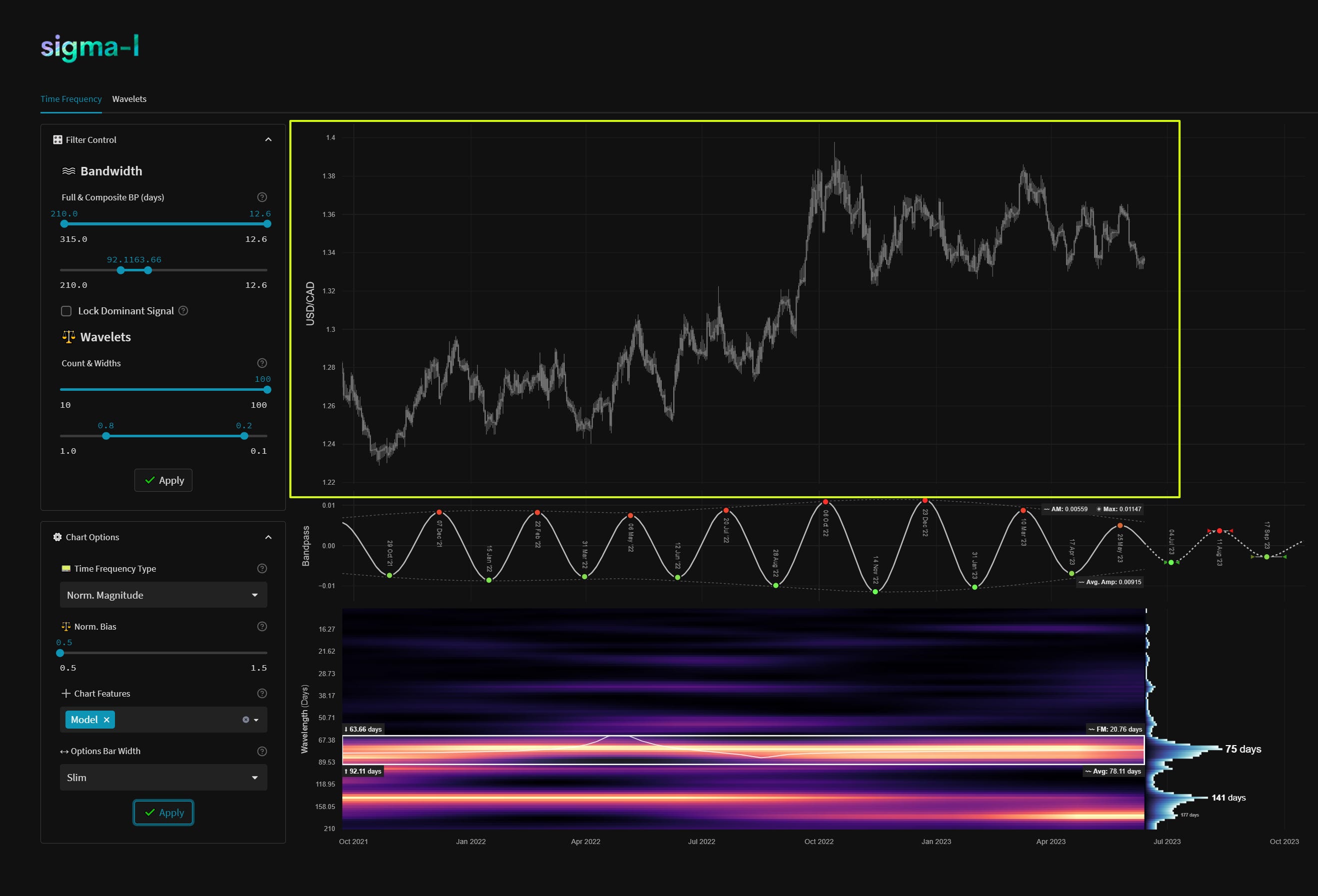The image size is (1318, 896).
Task: Click Apply in Filter Control
Action: tap(163, 480)
